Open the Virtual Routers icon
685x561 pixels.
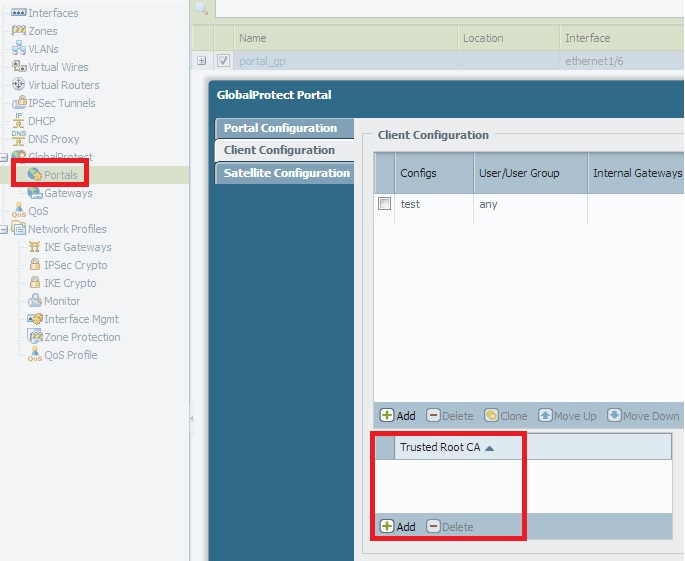click(18, 84)
